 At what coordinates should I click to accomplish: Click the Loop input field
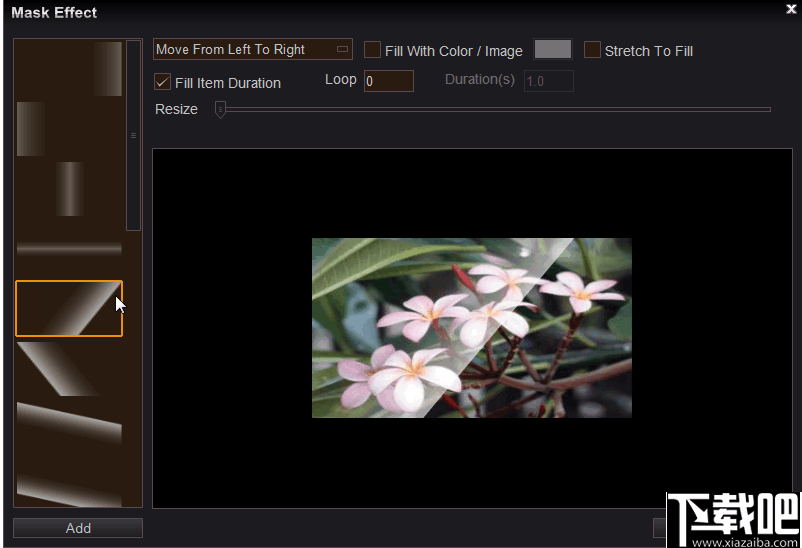pos(389,81)
